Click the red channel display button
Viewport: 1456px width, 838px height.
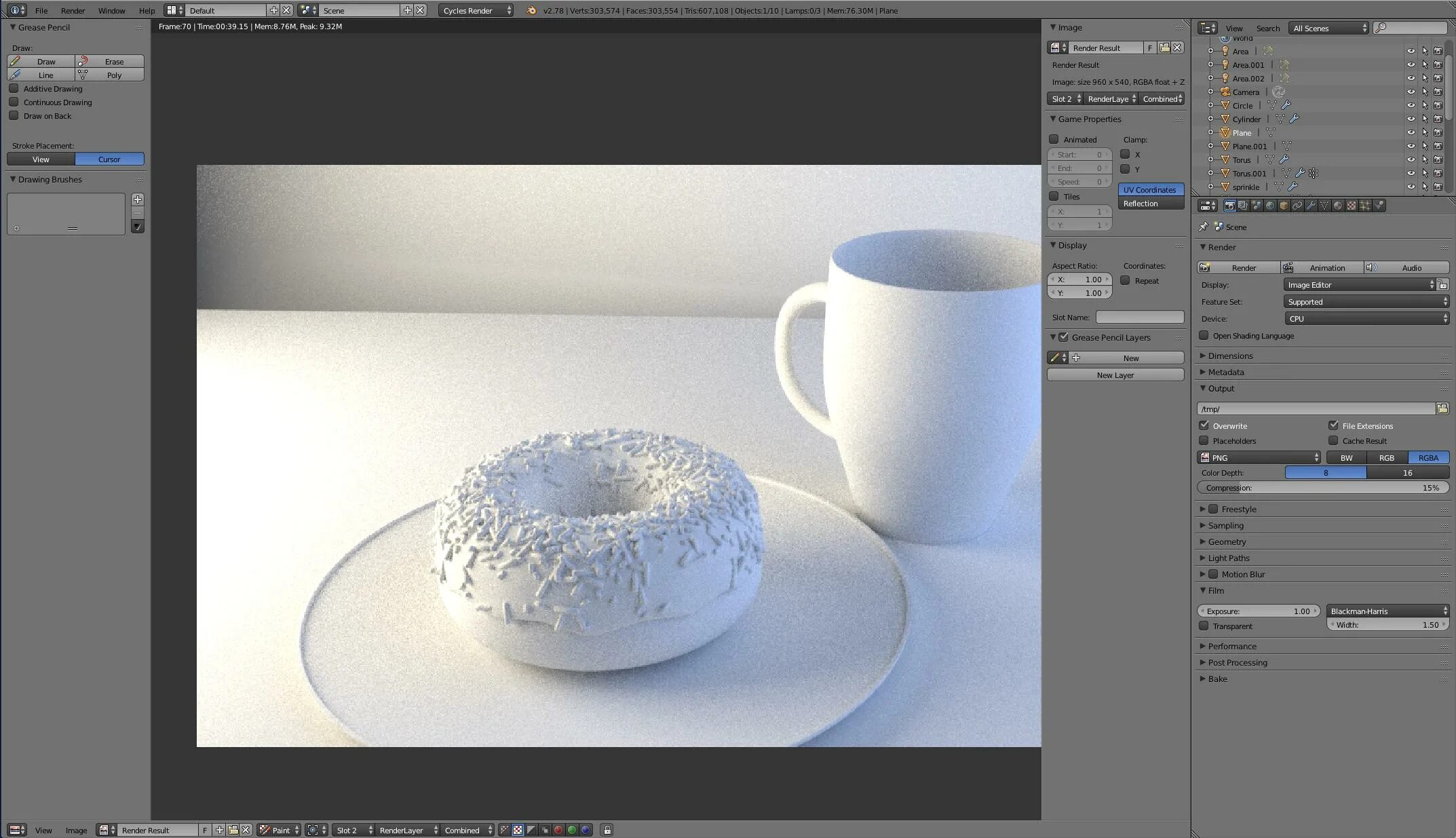tap(558, 830)
